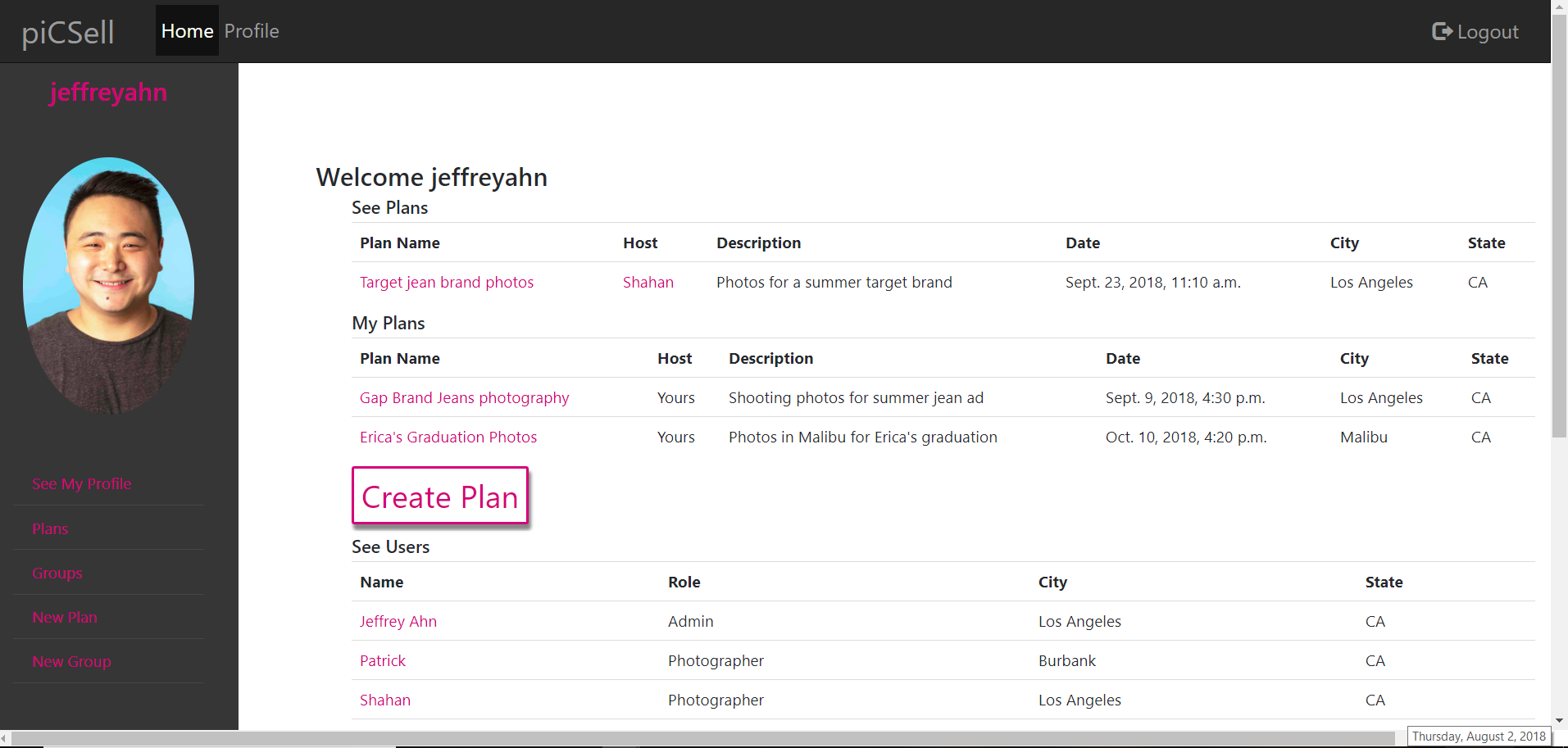Click the Create Plan button

[x=440, y=496]
